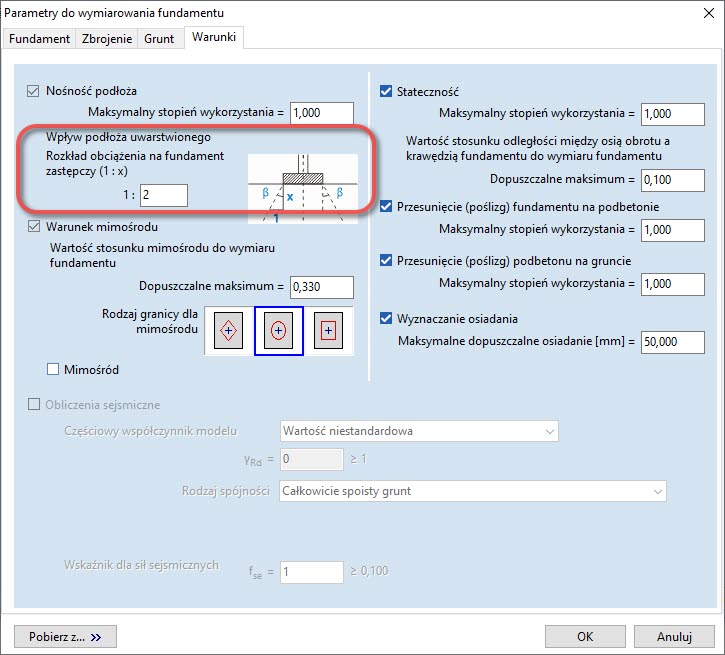Enable the Mimośród checkbox
Screen dimensions: 725x655
coord(54,370)
